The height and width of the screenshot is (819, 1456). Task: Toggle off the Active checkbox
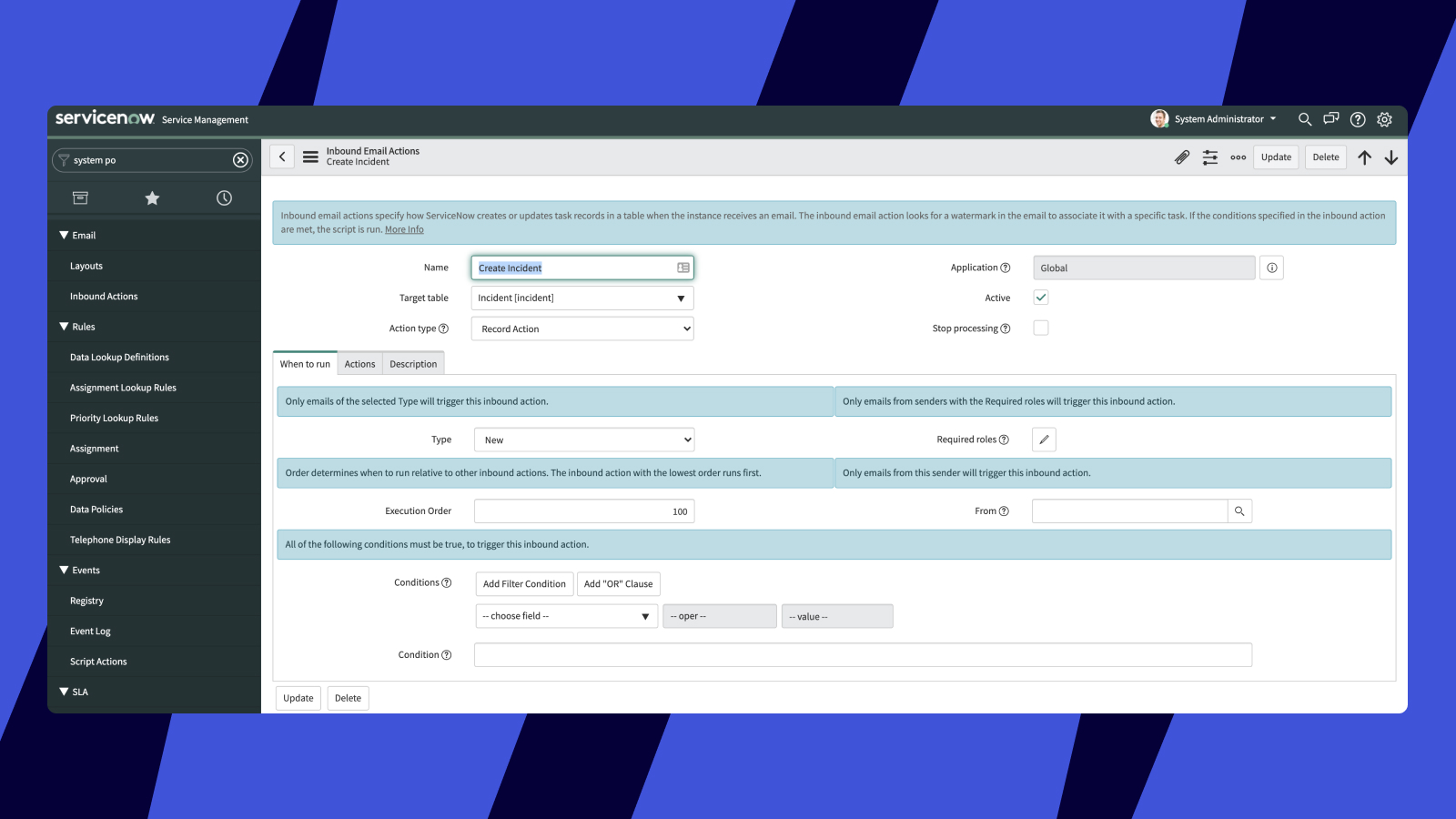pyautogui.click(x=1040, y=297)
